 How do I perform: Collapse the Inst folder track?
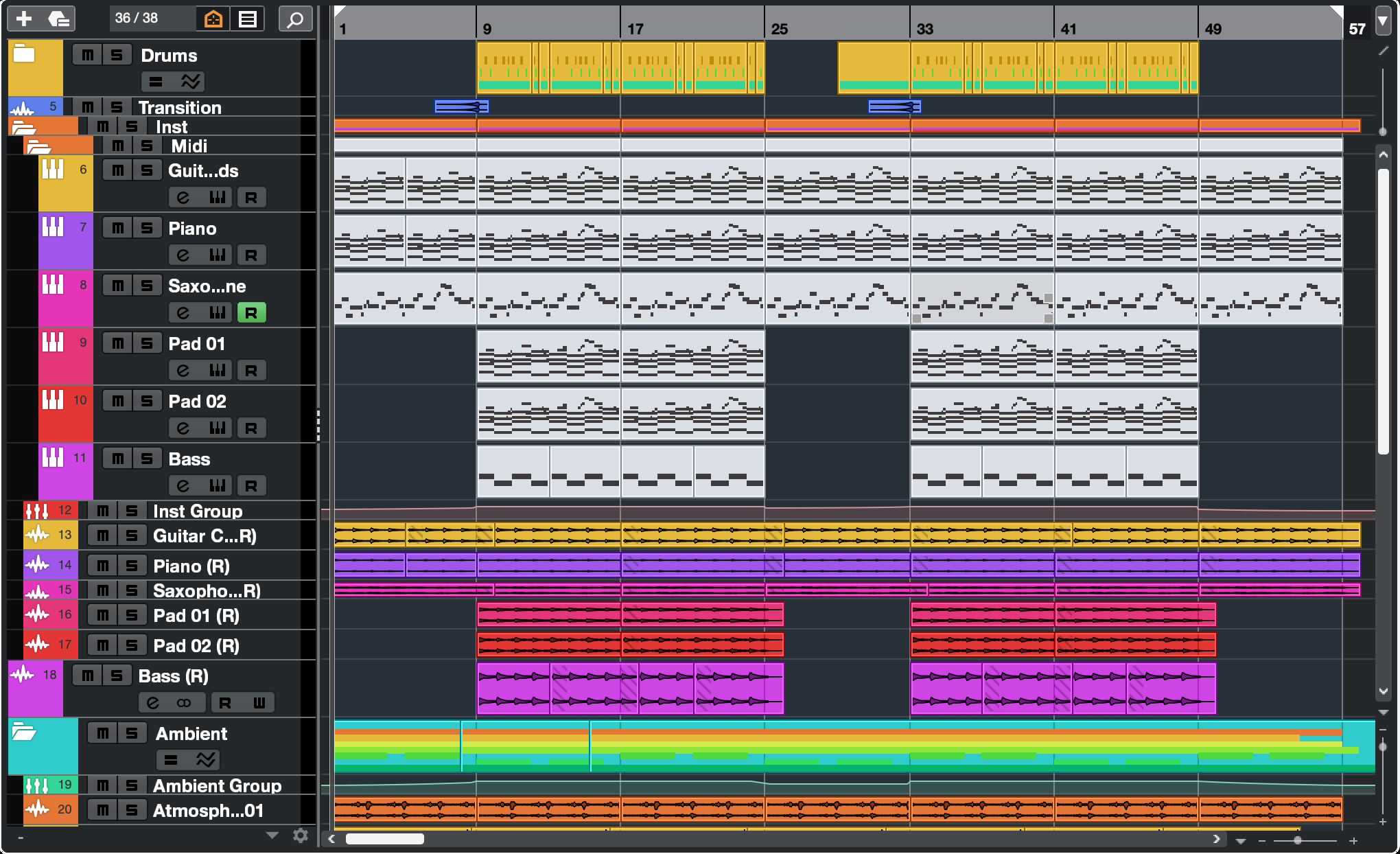coord(24,127)
